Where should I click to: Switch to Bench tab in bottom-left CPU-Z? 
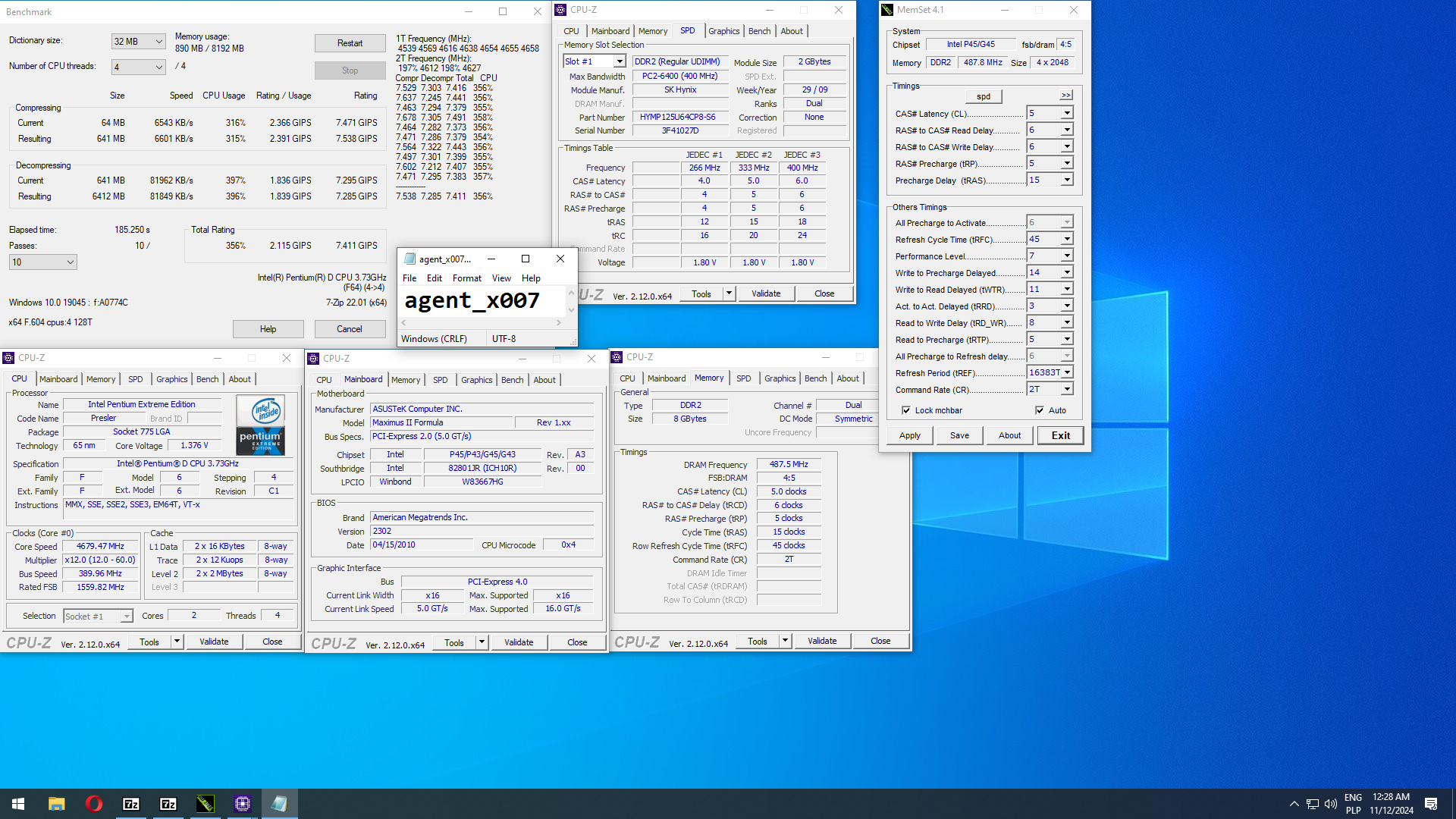[x=207, y=379]
